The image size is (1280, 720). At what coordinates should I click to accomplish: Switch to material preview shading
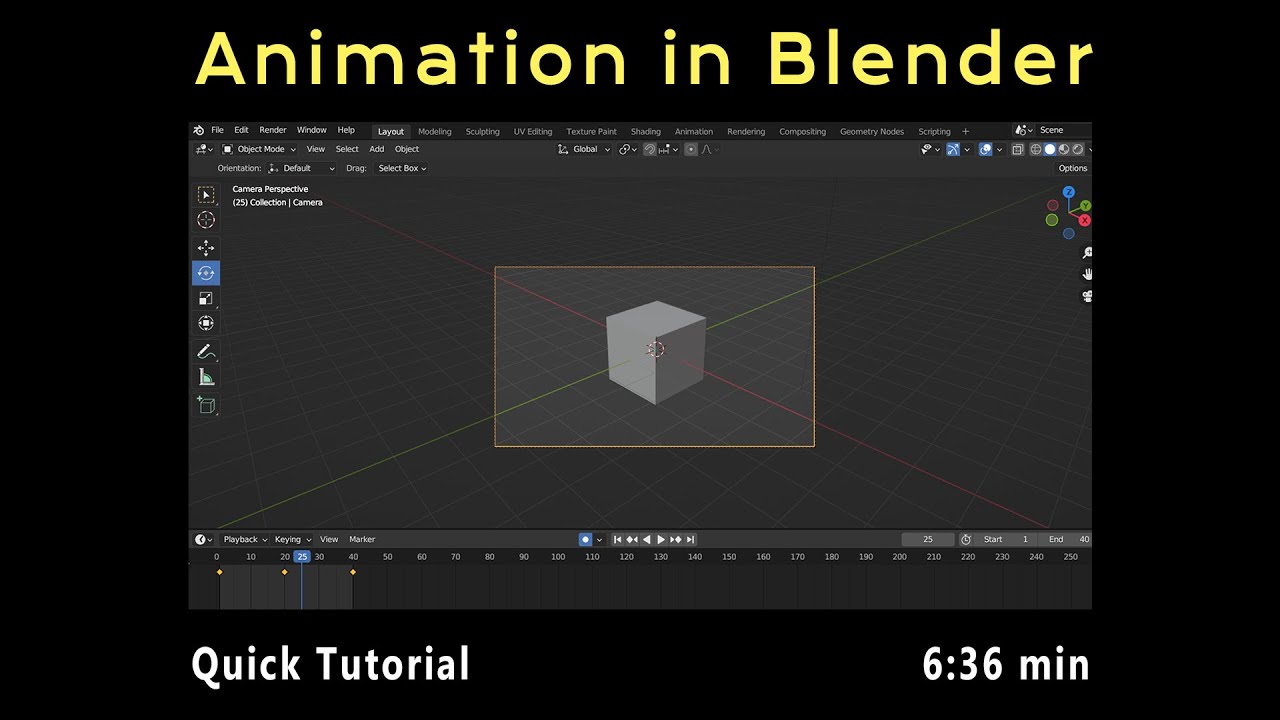(x=1064, y=150)
